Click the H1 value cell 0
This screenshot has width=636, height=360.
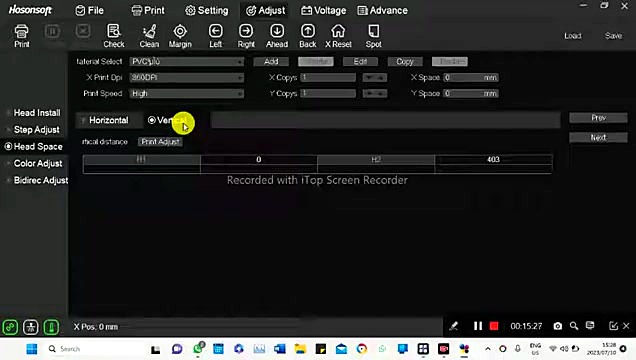tap(259, 160)
